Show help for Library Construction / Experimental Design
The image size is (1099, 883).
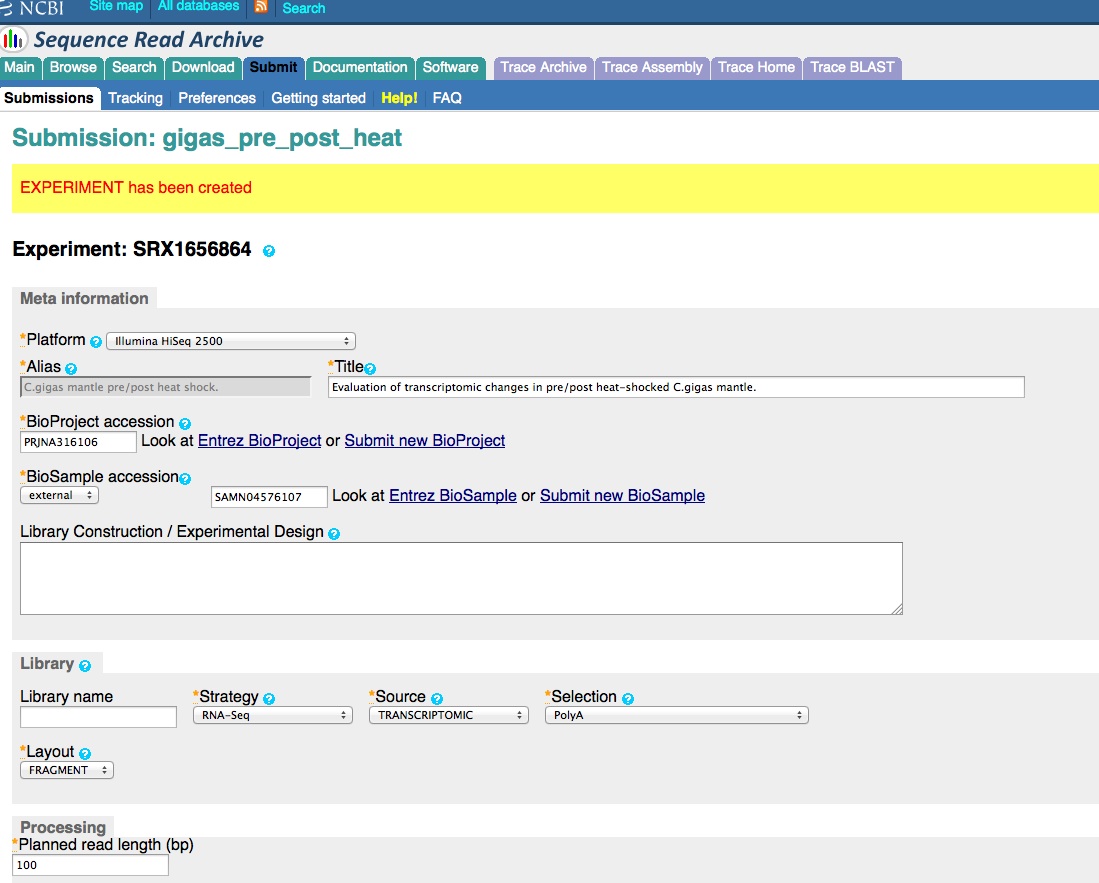tap(334, 534)
